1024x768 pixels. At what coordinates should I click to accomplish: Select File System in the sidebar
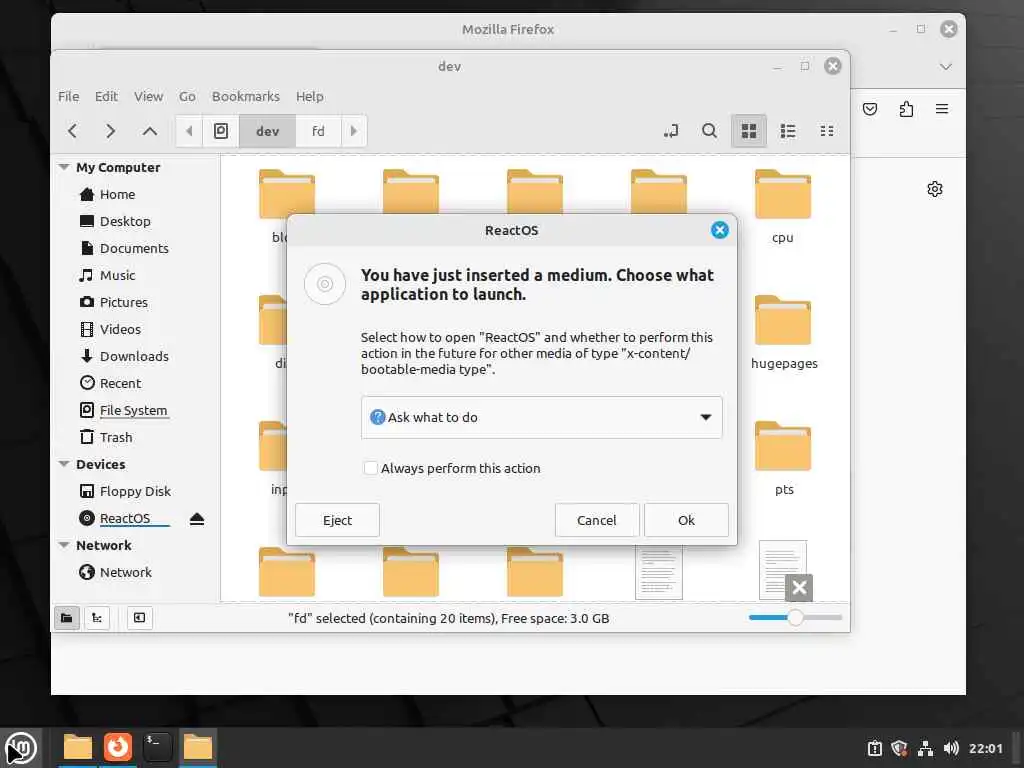133,410
